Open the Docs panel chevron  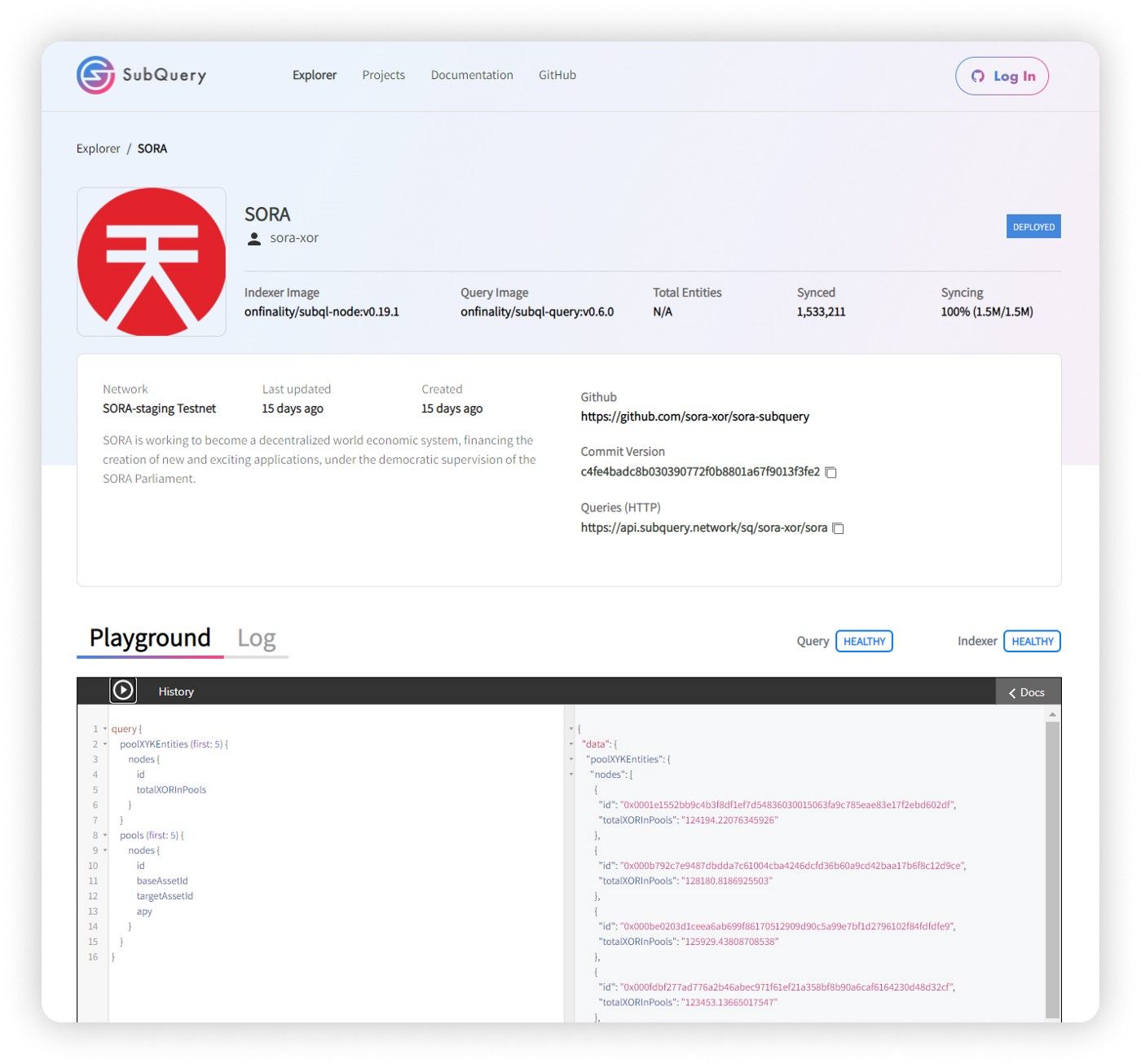[x=1013, y=692]
